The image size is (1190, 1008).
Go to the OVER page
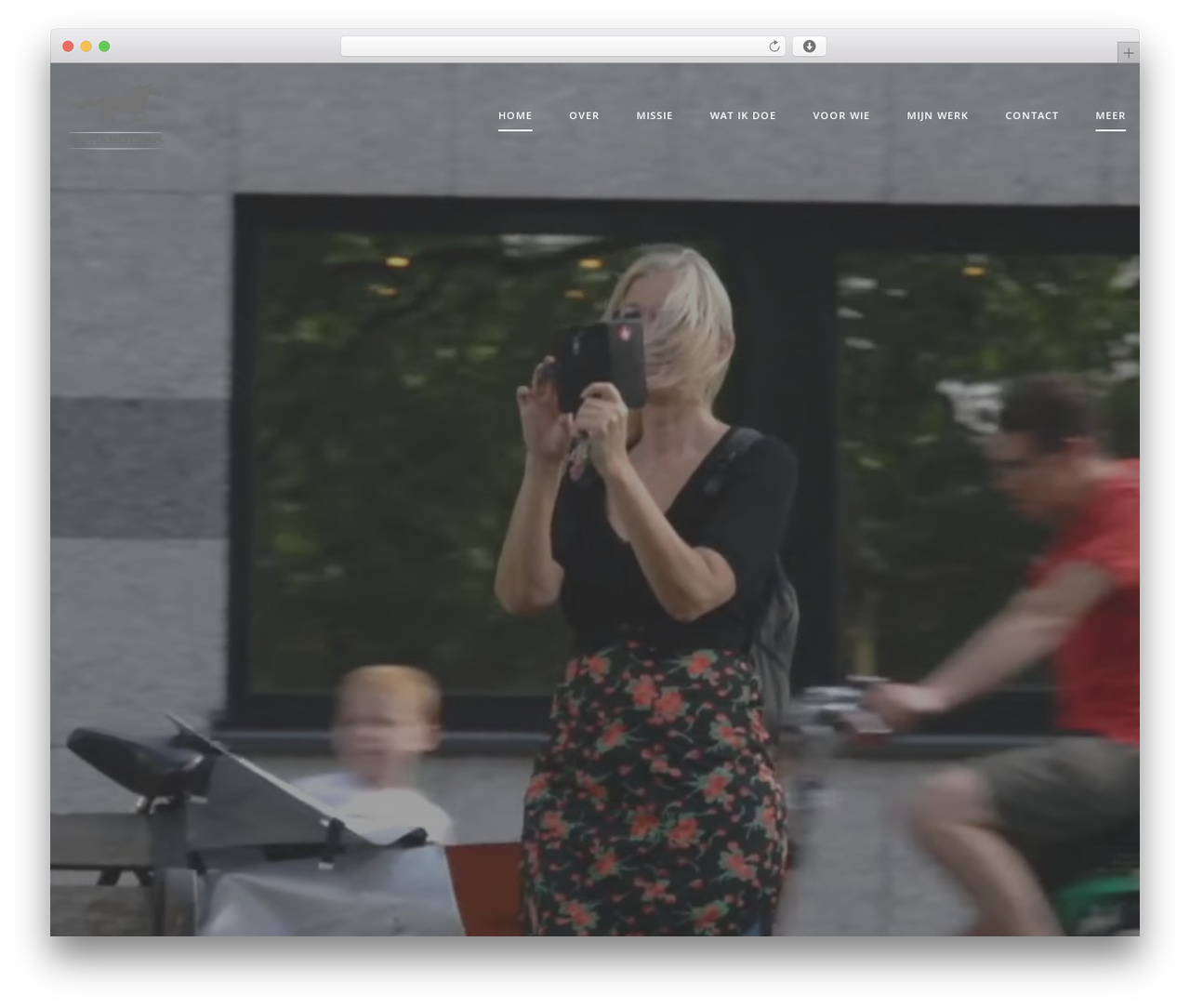coord(584,115)
